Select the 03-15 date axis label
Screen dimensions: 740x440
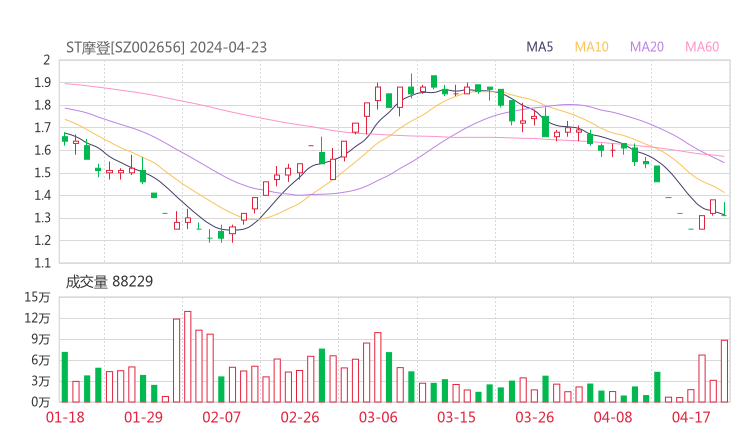[x=456, y=417]
